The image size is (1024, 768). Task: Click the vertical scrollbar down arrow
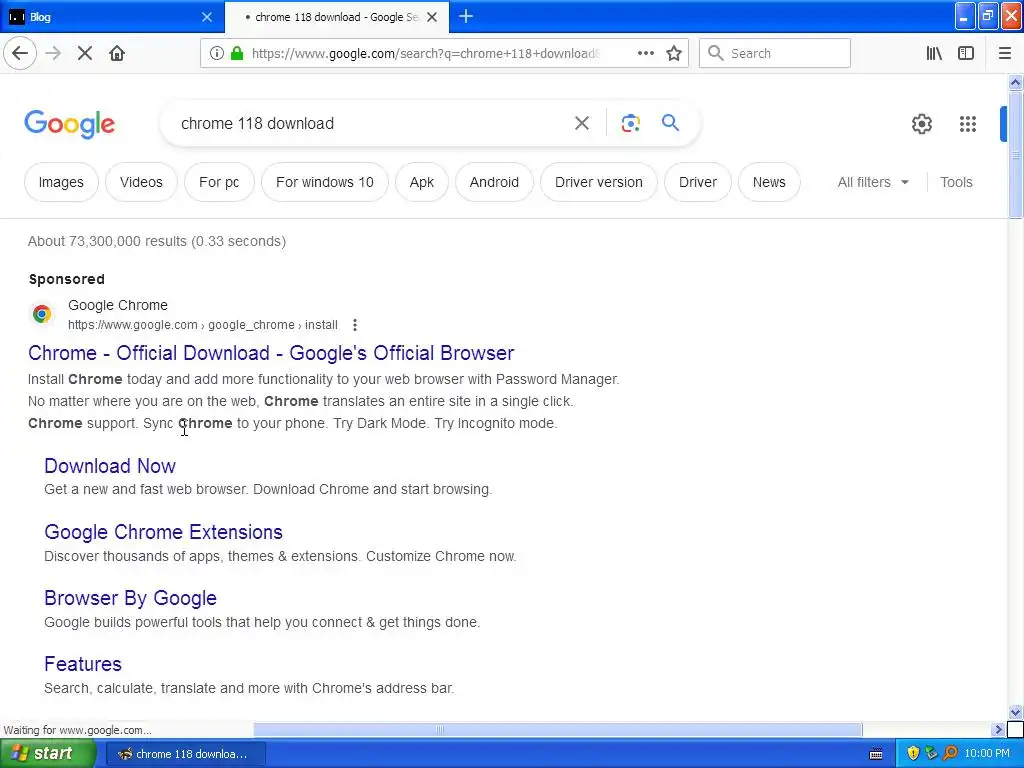click(x=1015, y=711)
